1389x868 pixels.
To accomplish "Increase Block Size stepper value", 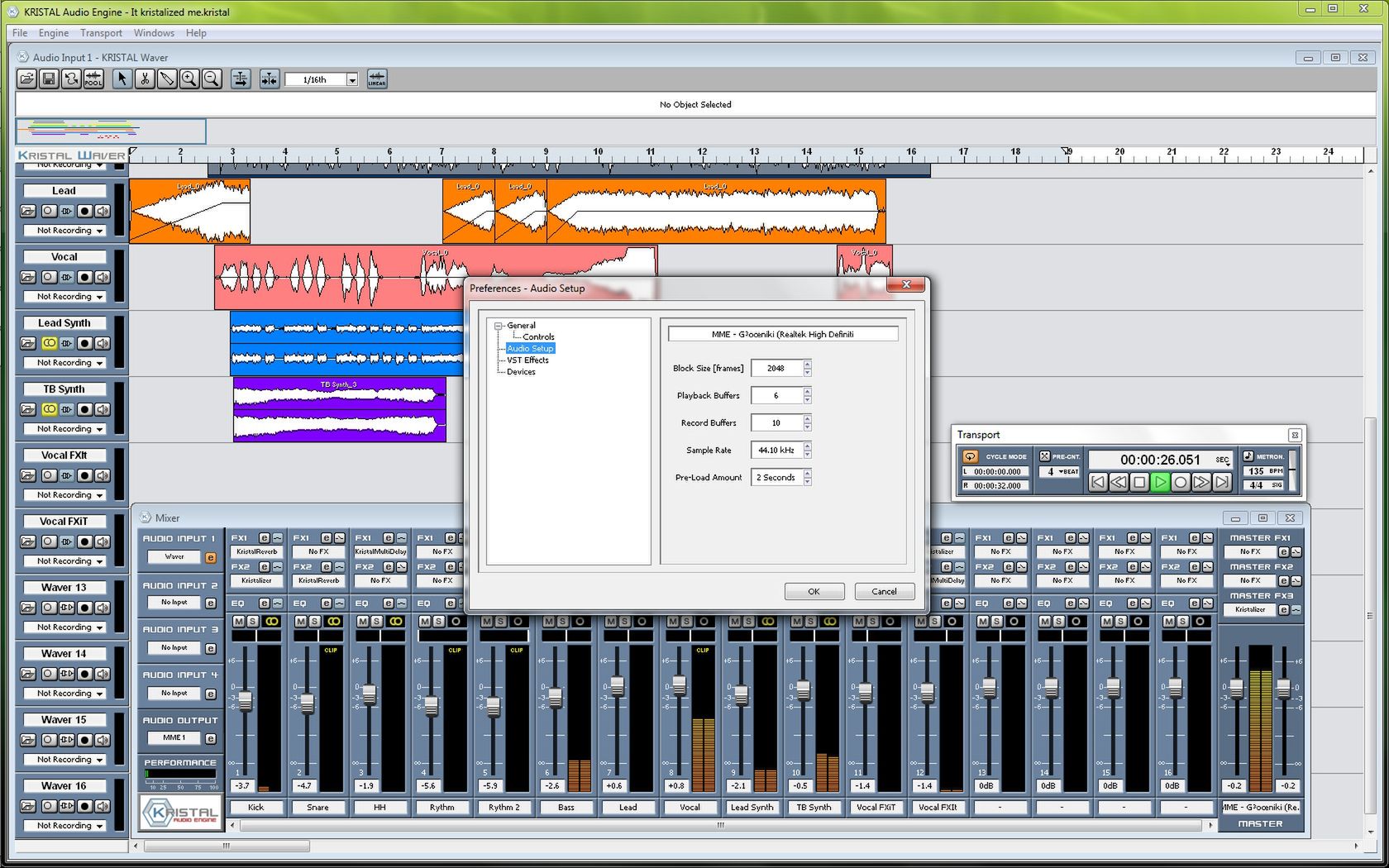I will (x=808, y=364).
